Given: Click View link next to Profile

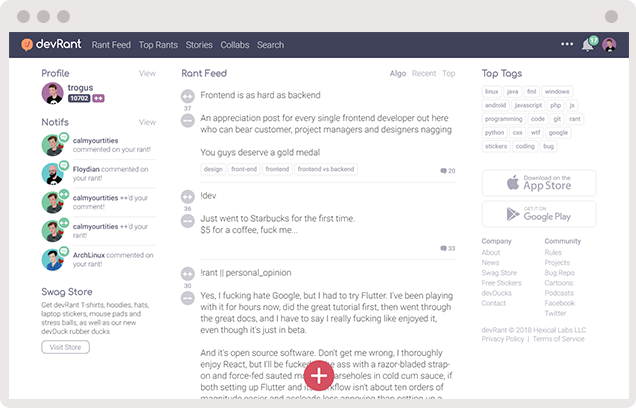Looking at the screenshot, I should [x=147, y=73].
